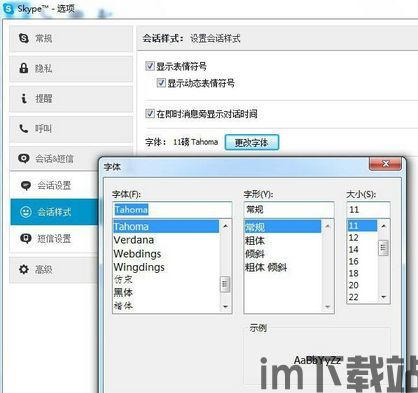Select size 18 in the size list
Viewport: 418px width, 393px height.
tap(362, 273)
